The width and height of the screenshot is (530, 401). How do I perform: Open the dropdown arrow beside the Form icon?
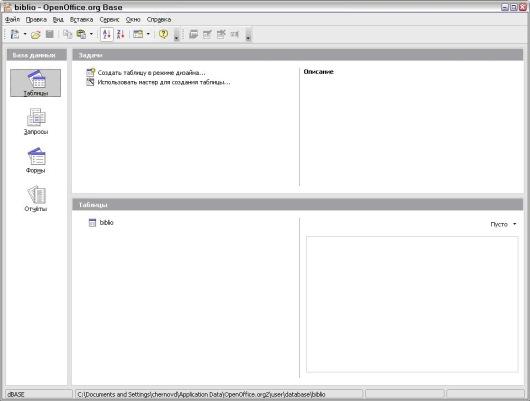coord(148,34)
